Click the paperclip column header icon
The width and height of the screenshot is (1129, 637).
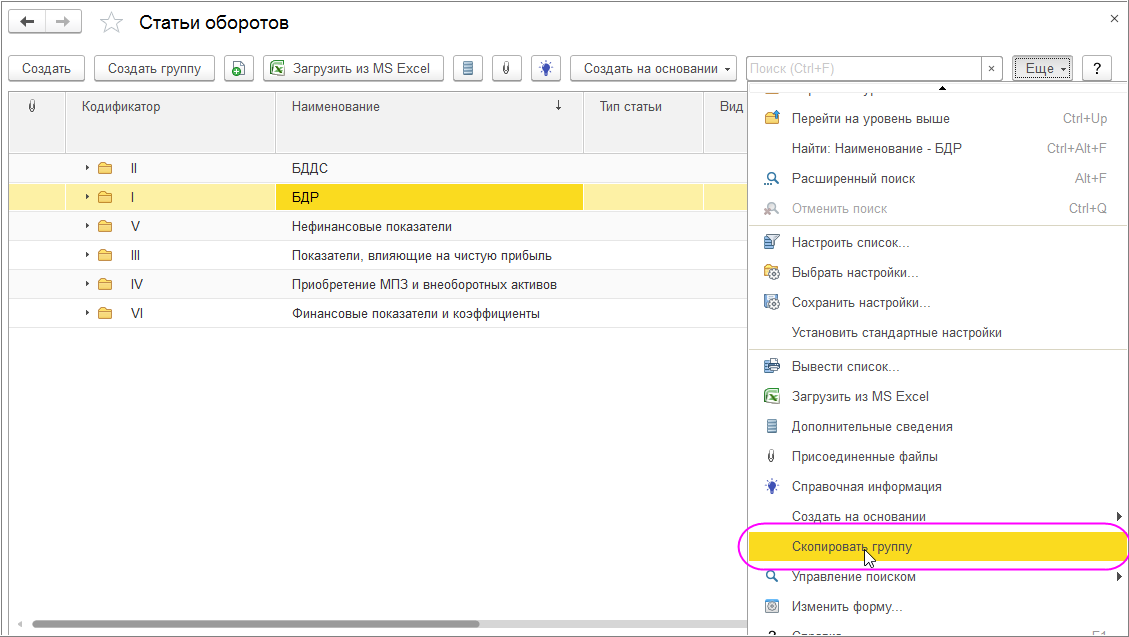tap(32, 107)
